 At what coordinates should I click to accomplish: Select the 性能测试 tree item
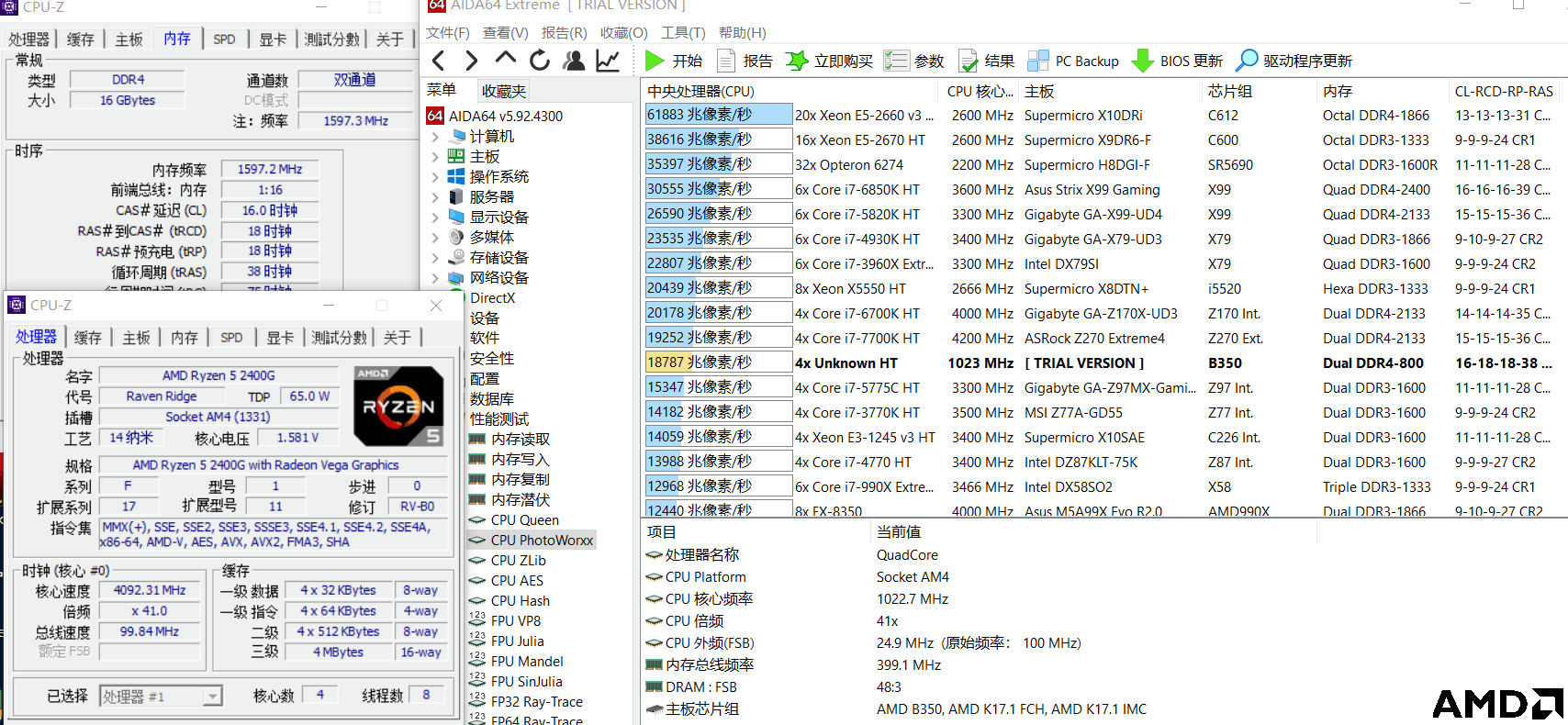point(499,419)
